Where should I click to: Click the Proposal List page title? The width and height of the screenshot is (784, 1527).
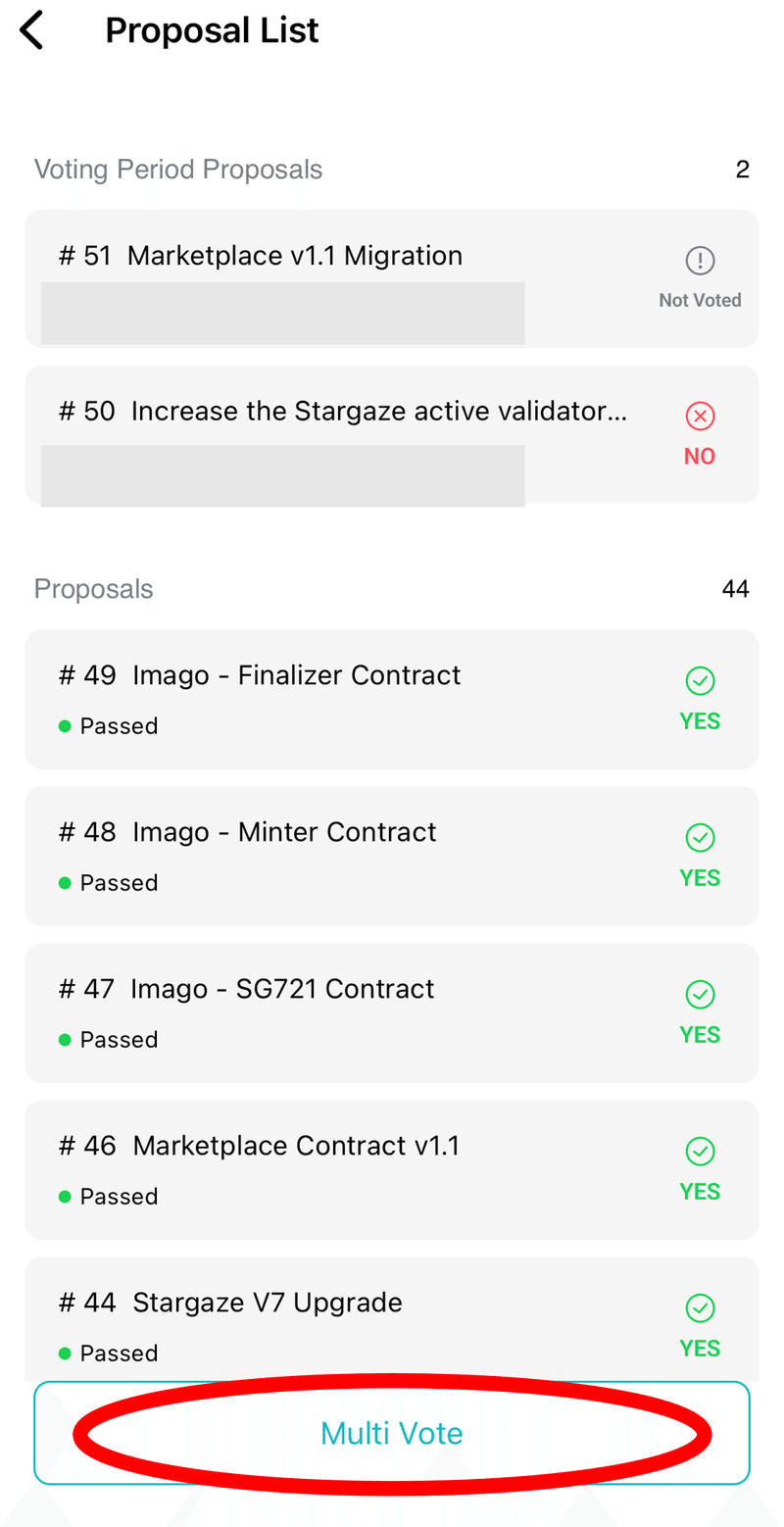pyautogui.click(x=212, y=30)
